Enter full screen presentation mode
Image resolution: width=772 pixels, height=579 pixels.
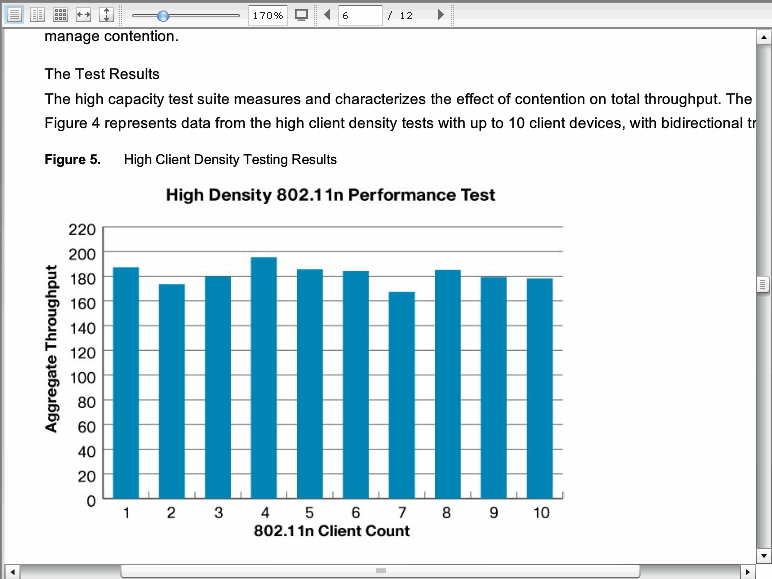pos(301,15)
